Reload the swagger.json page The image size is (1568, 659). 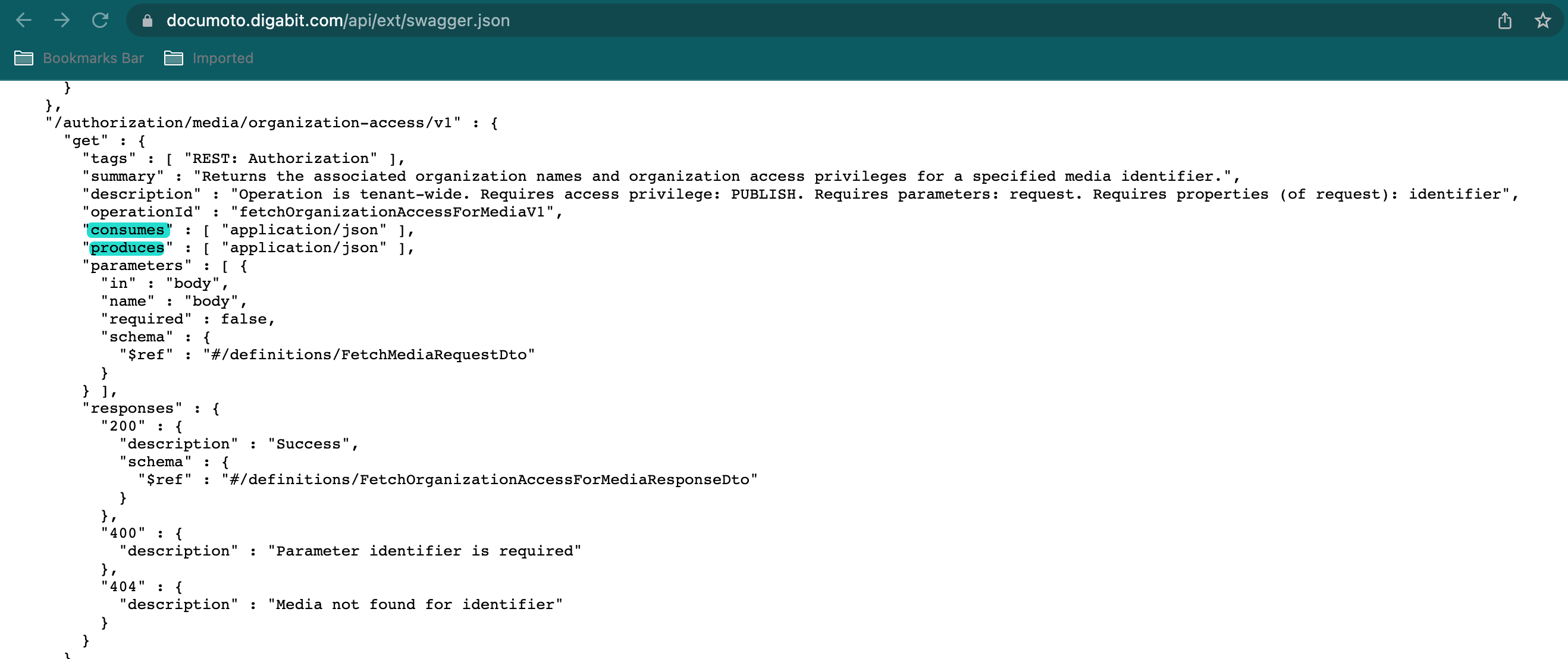coord(101,21)
